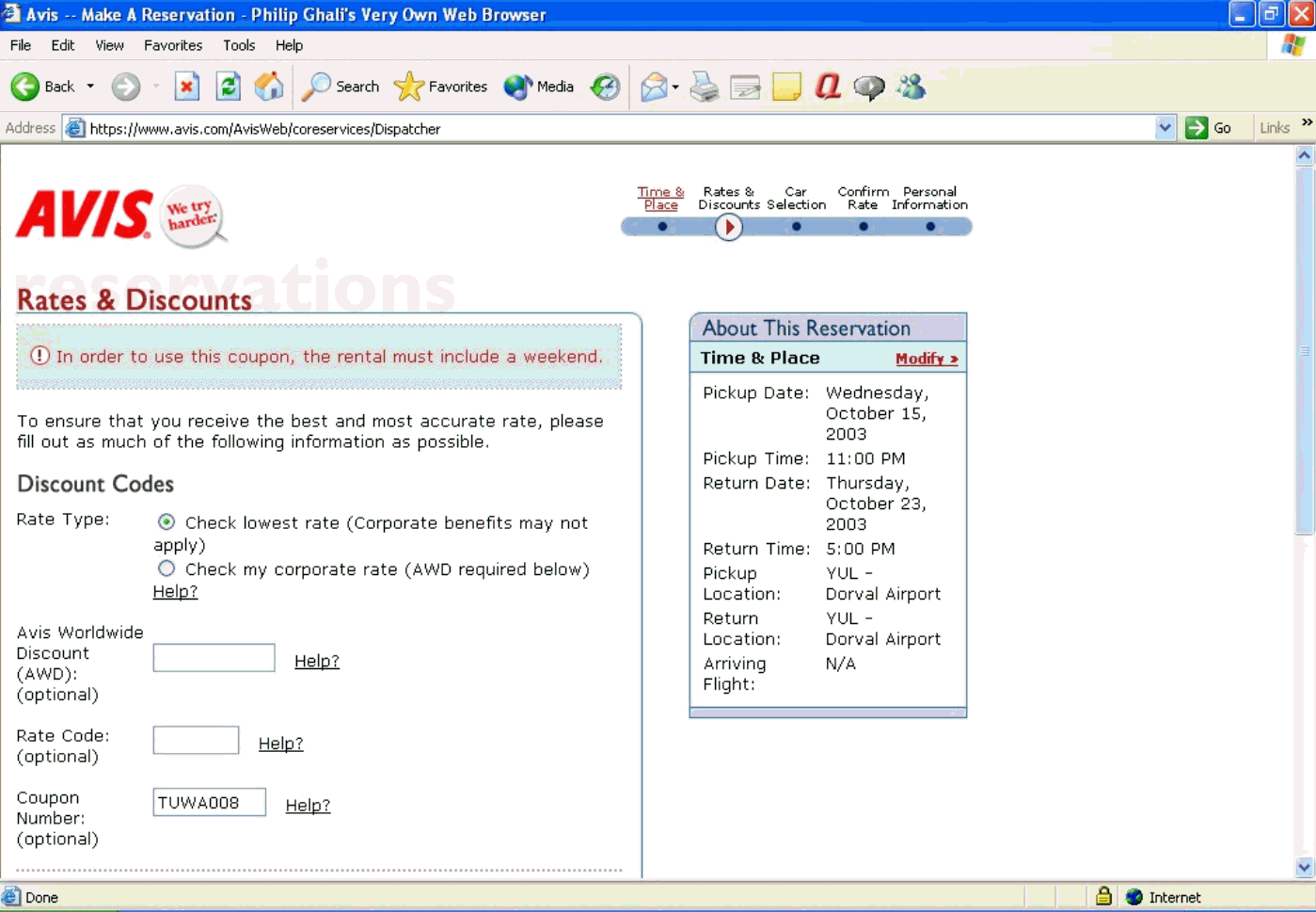Open Help link beside Coupon Number
Viewport: 1316px width, 912px height.
tap(308, 805)
